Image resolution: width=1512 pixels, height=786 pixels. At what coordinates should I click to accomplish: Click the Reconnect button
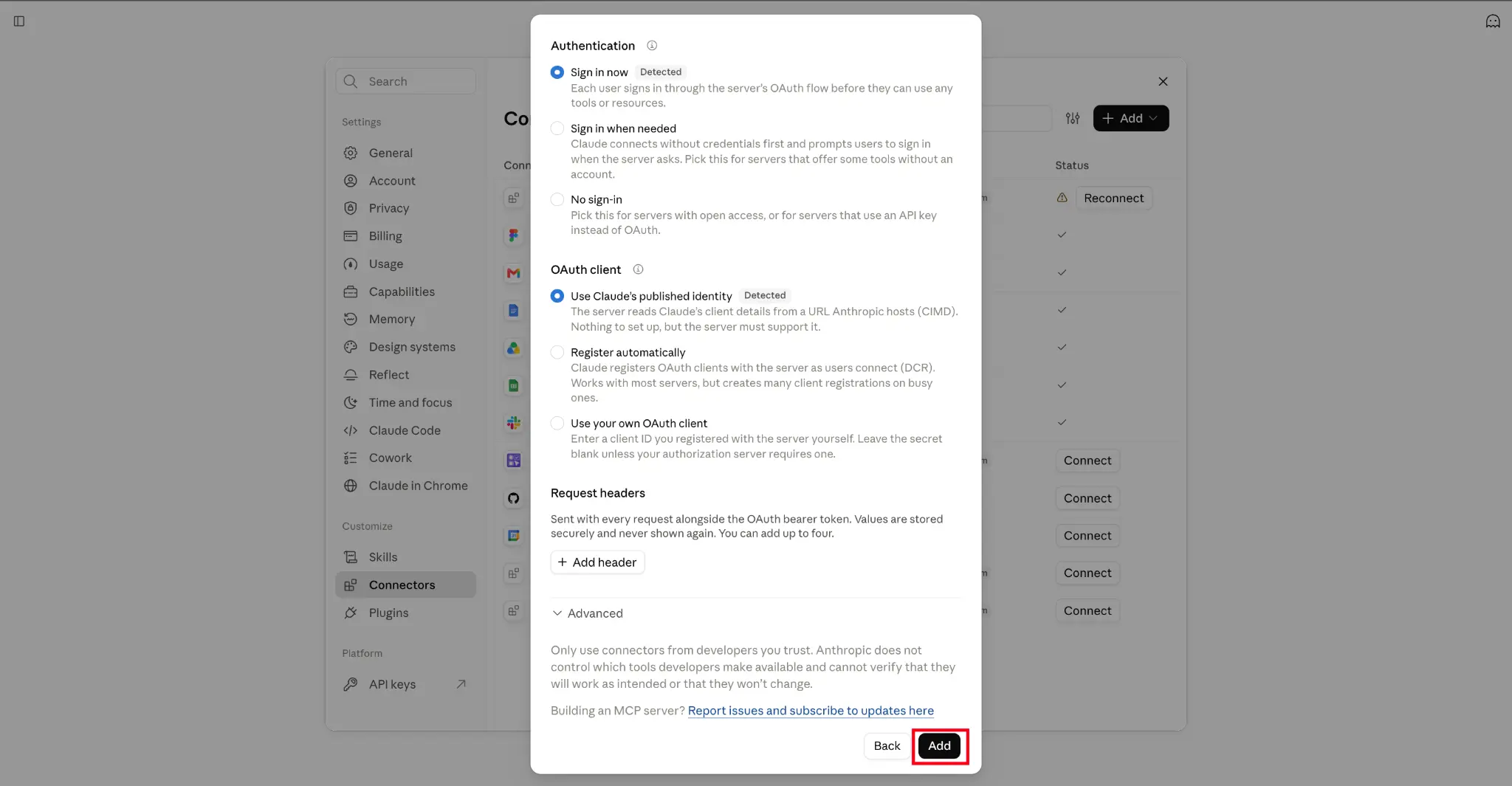coord(1113,198)
